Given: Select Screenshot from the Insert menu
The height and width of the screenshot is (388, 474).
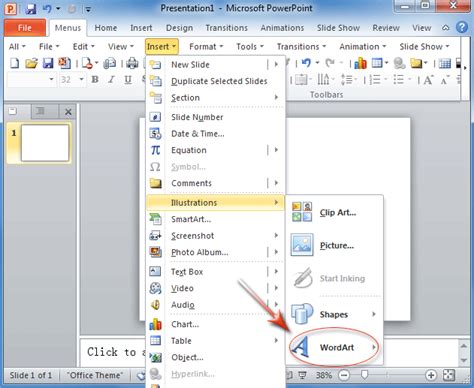Looking at the screenshot, I should pyautogui.click(x=215, y=236).
